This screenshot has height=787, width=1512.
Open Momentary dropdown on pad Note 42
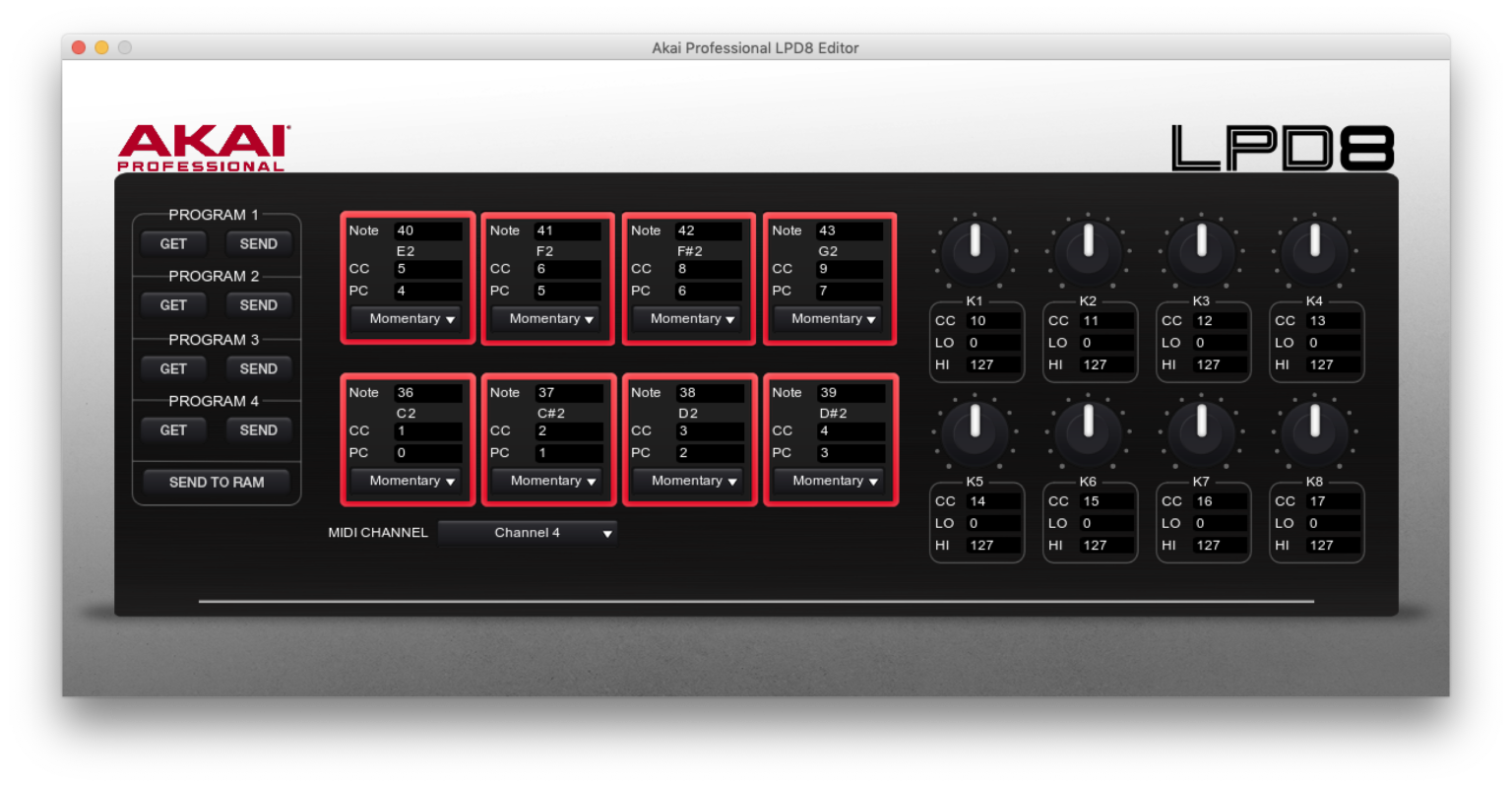tap(689, 319)
